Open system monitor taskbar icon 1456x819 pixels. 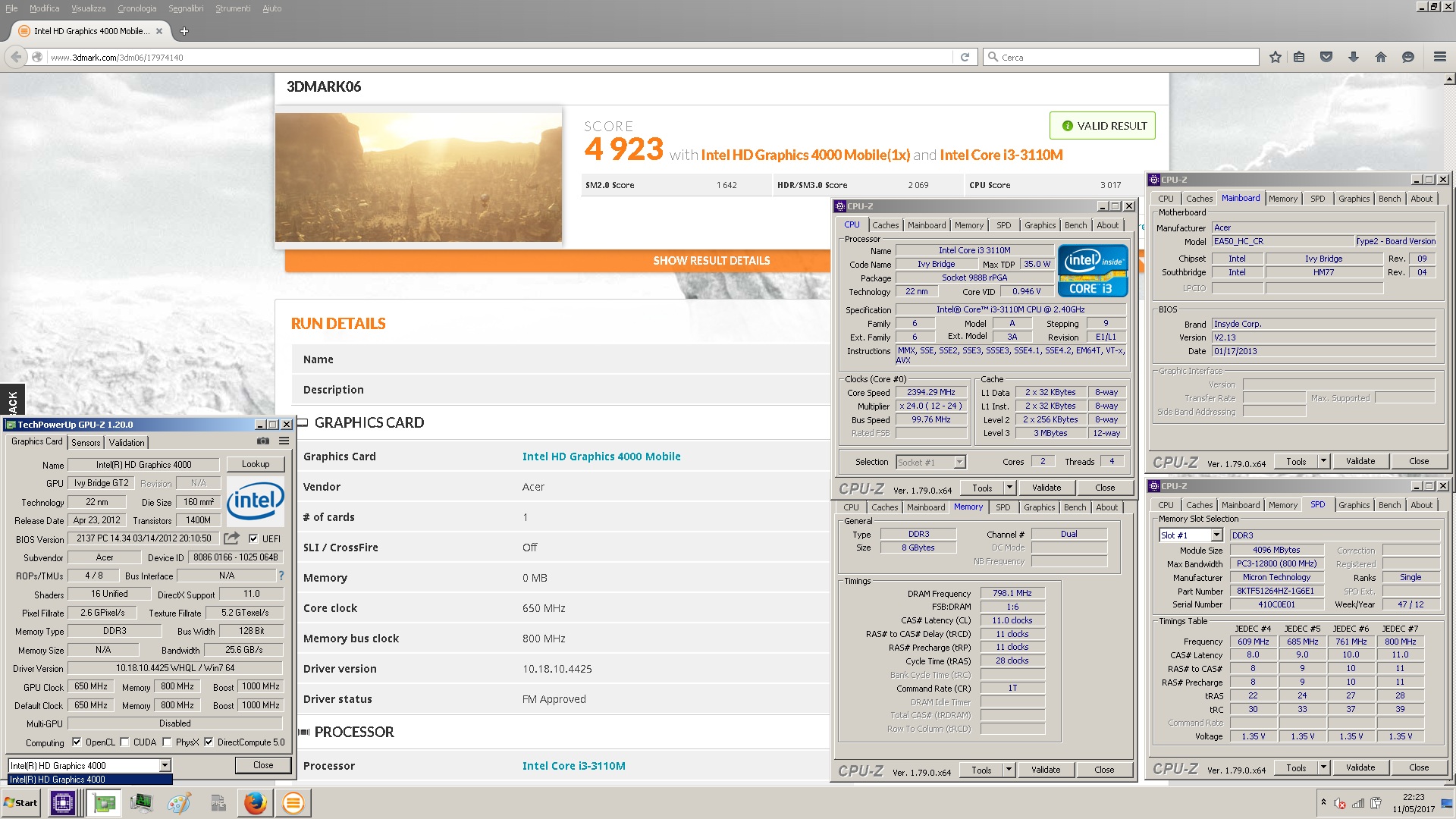pos(141,803)
